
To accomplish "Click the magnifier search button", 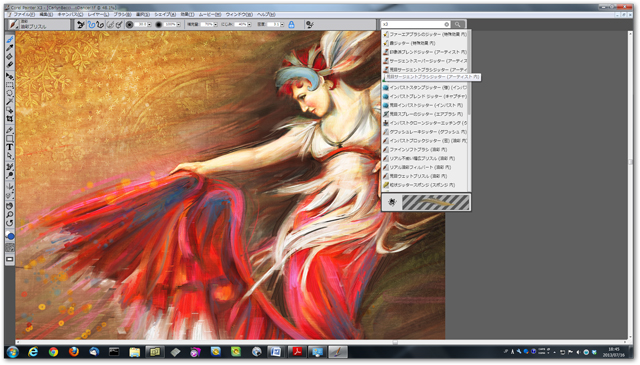I will tap(458, 24).
